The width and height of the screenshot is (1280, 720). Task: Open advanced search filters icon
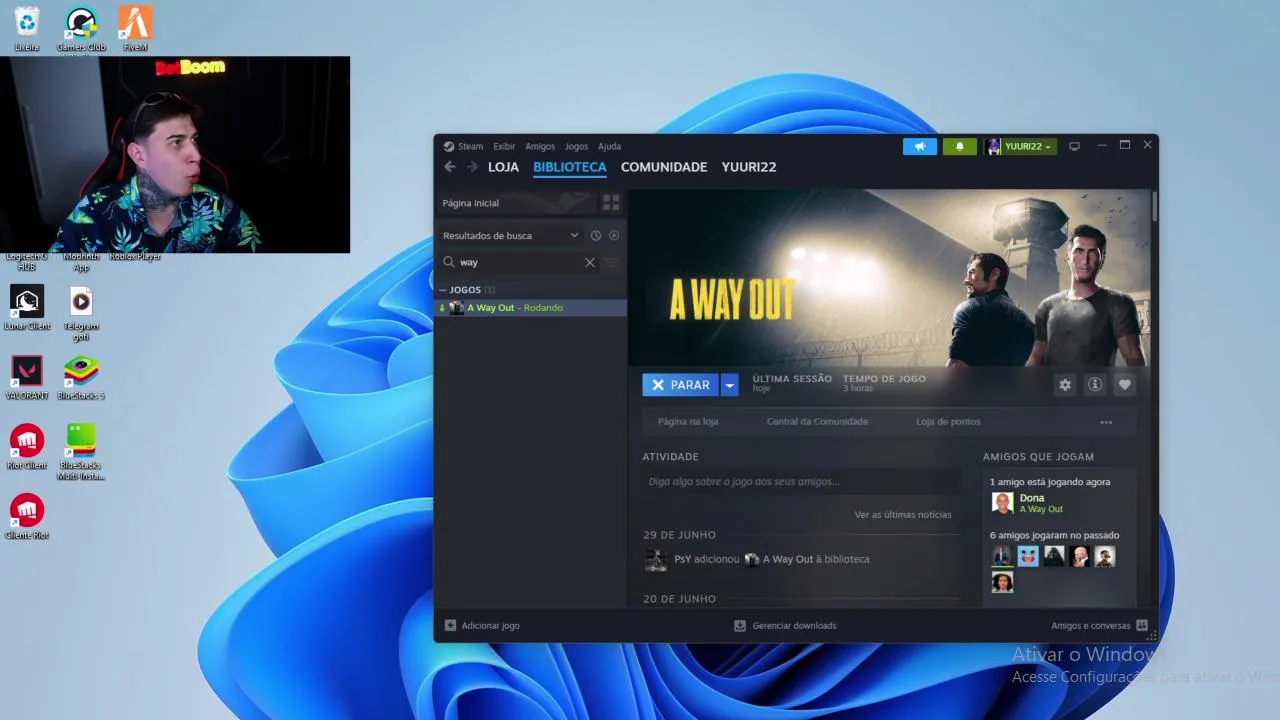(x=611, y=262)
